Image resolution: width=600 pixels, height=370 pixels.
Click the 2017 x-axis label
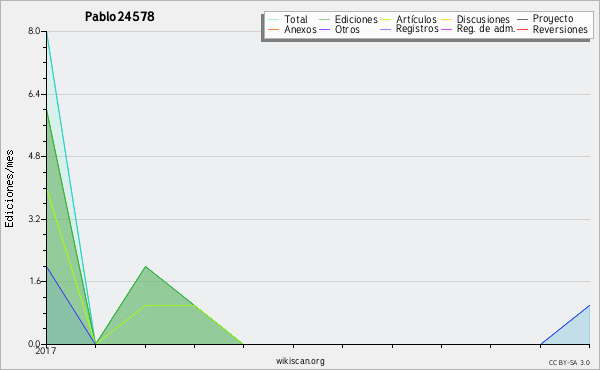[x=46, y=351]
